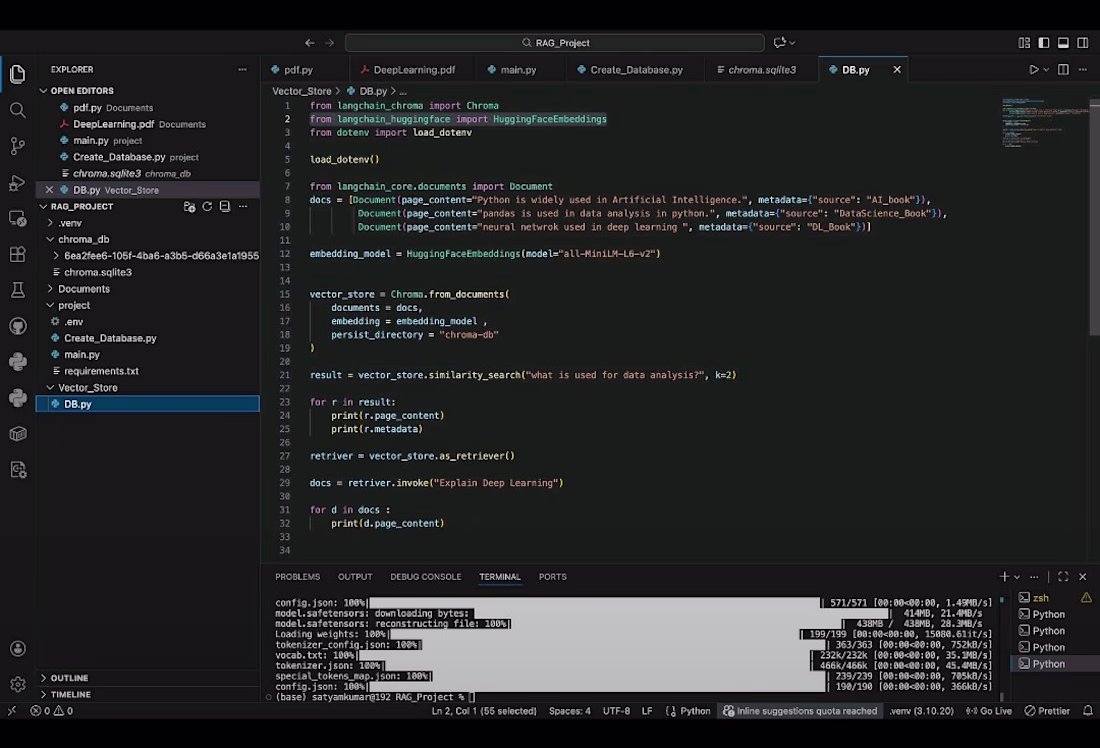This screenshot has height=748, width=1100.
Task: Change the UTF-8 encoding setting
Action: pyautogui.click(x=616, y=711)
